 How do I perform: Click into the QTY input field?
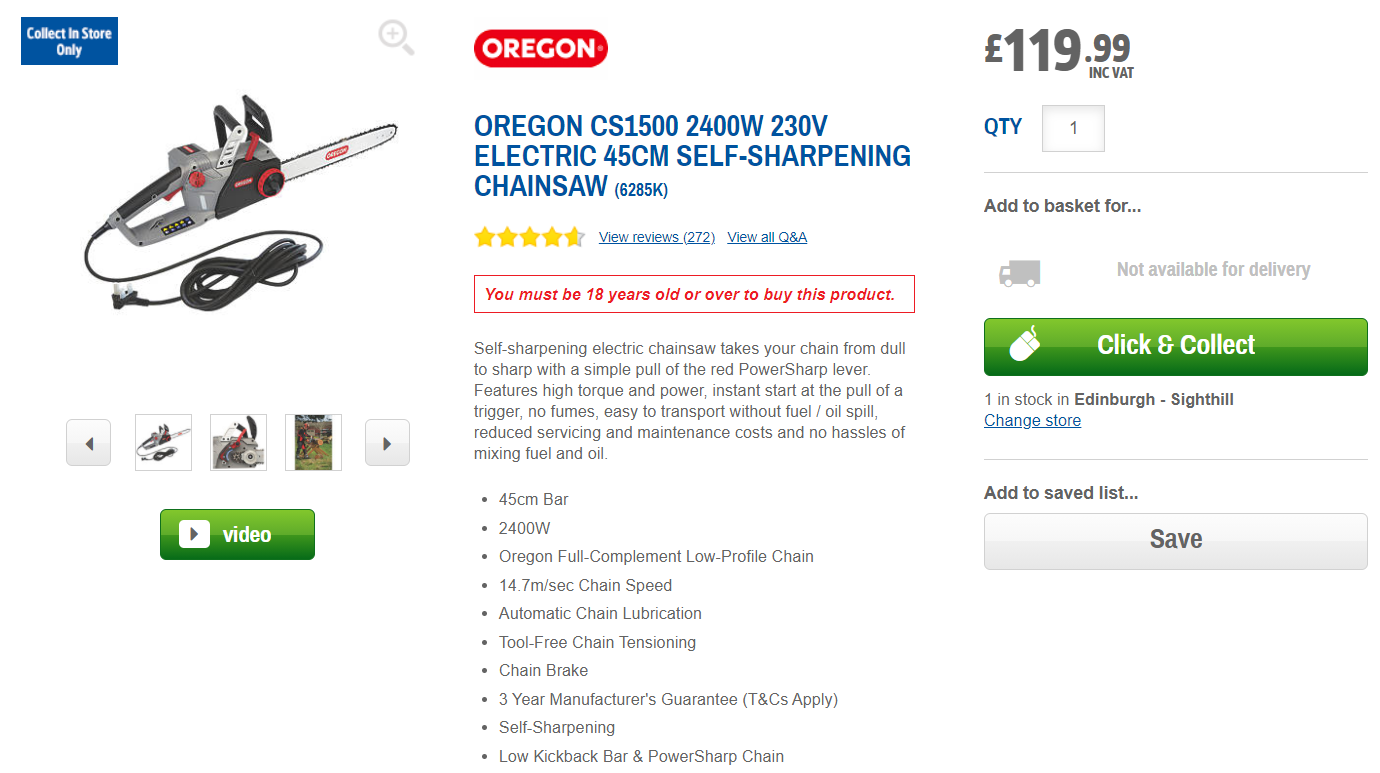[x=1073, y=128]
